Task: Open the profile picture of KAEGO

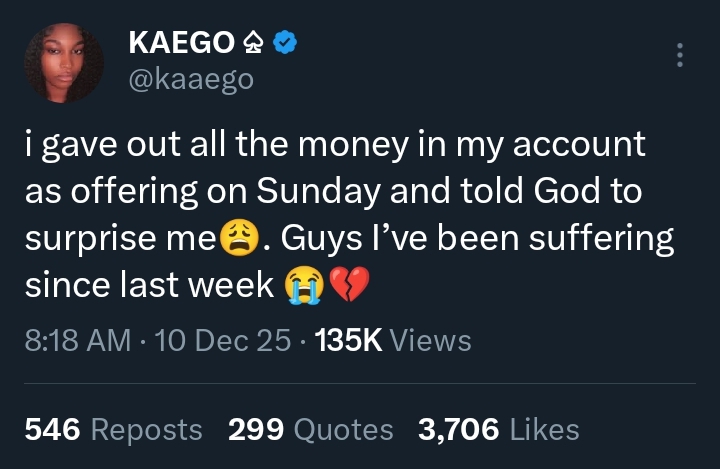Action: (x=64, y=63)
